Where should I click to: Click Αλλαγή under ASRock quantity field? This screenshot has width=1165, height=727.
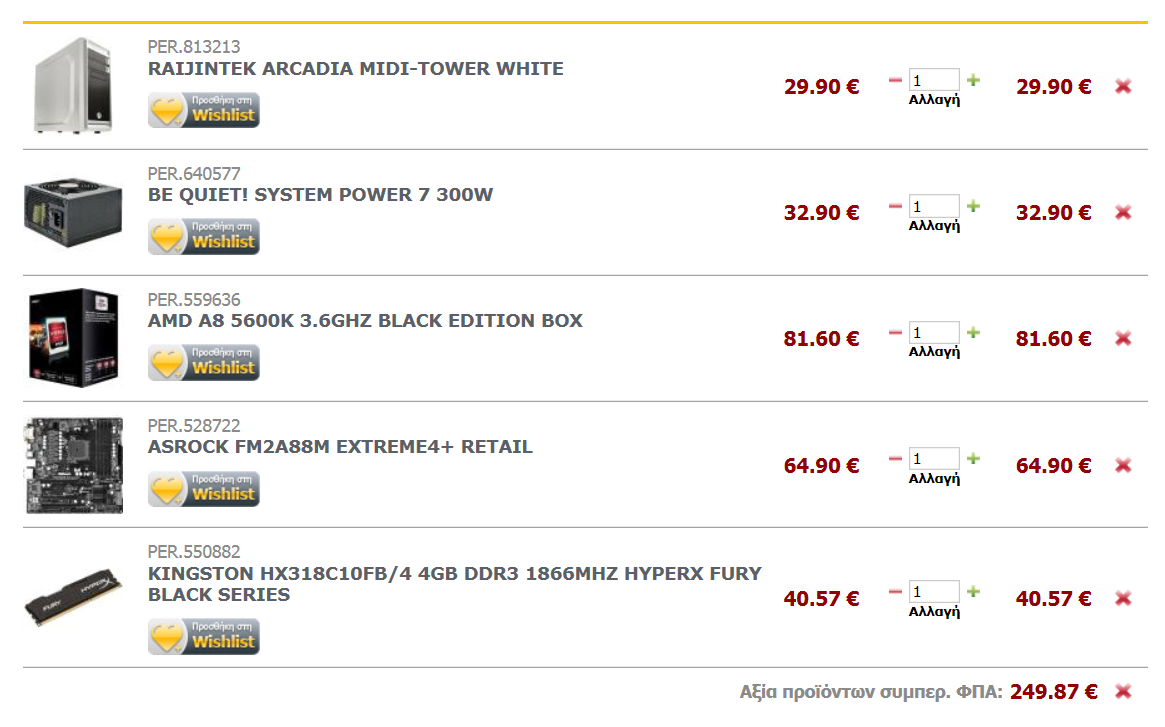pyautogui.click(x=934, y=479)
